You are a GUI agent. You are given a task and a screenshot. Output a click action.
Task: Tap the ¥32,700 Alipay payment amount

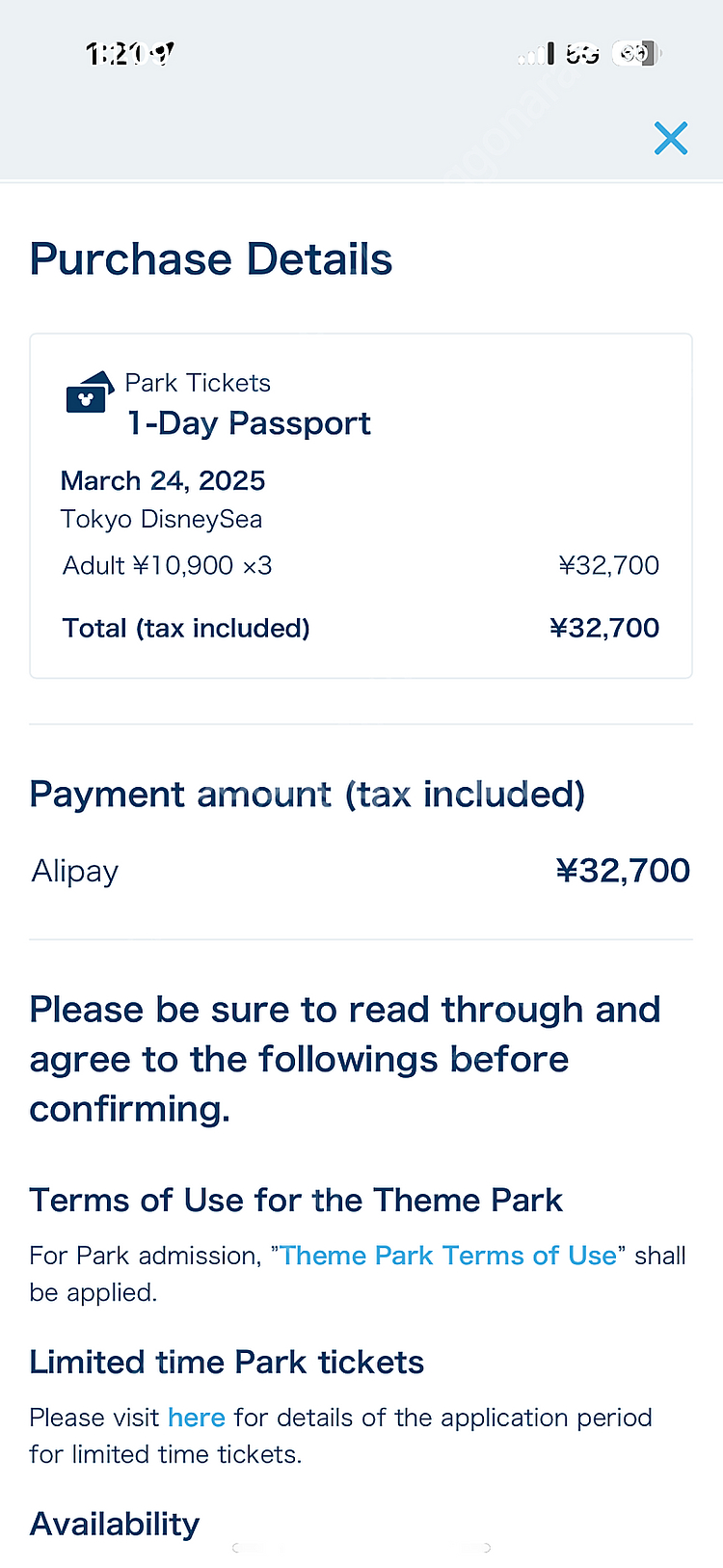623,871
